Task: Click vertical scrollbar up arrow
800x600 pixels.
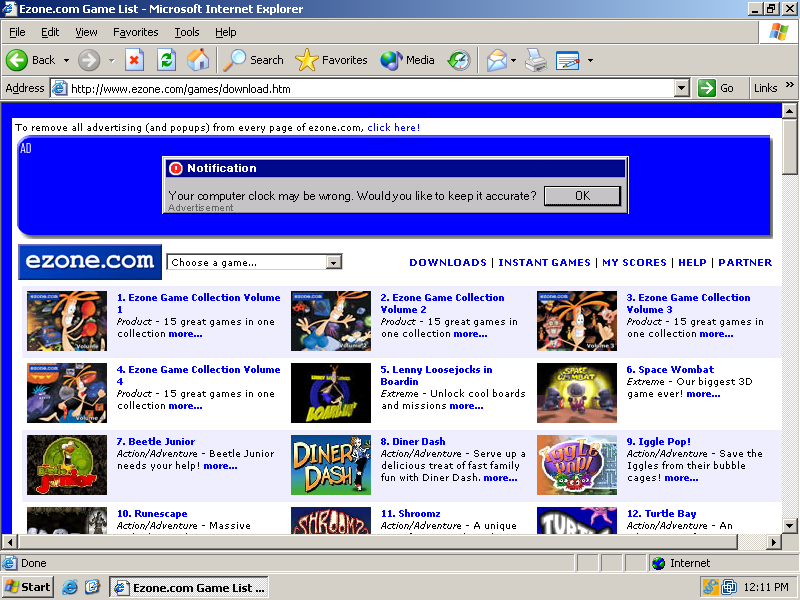Action: point(789,111)
